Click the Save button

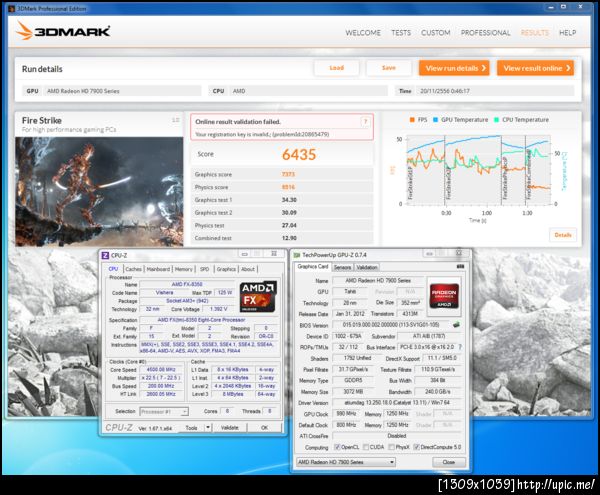pos(388,68)
